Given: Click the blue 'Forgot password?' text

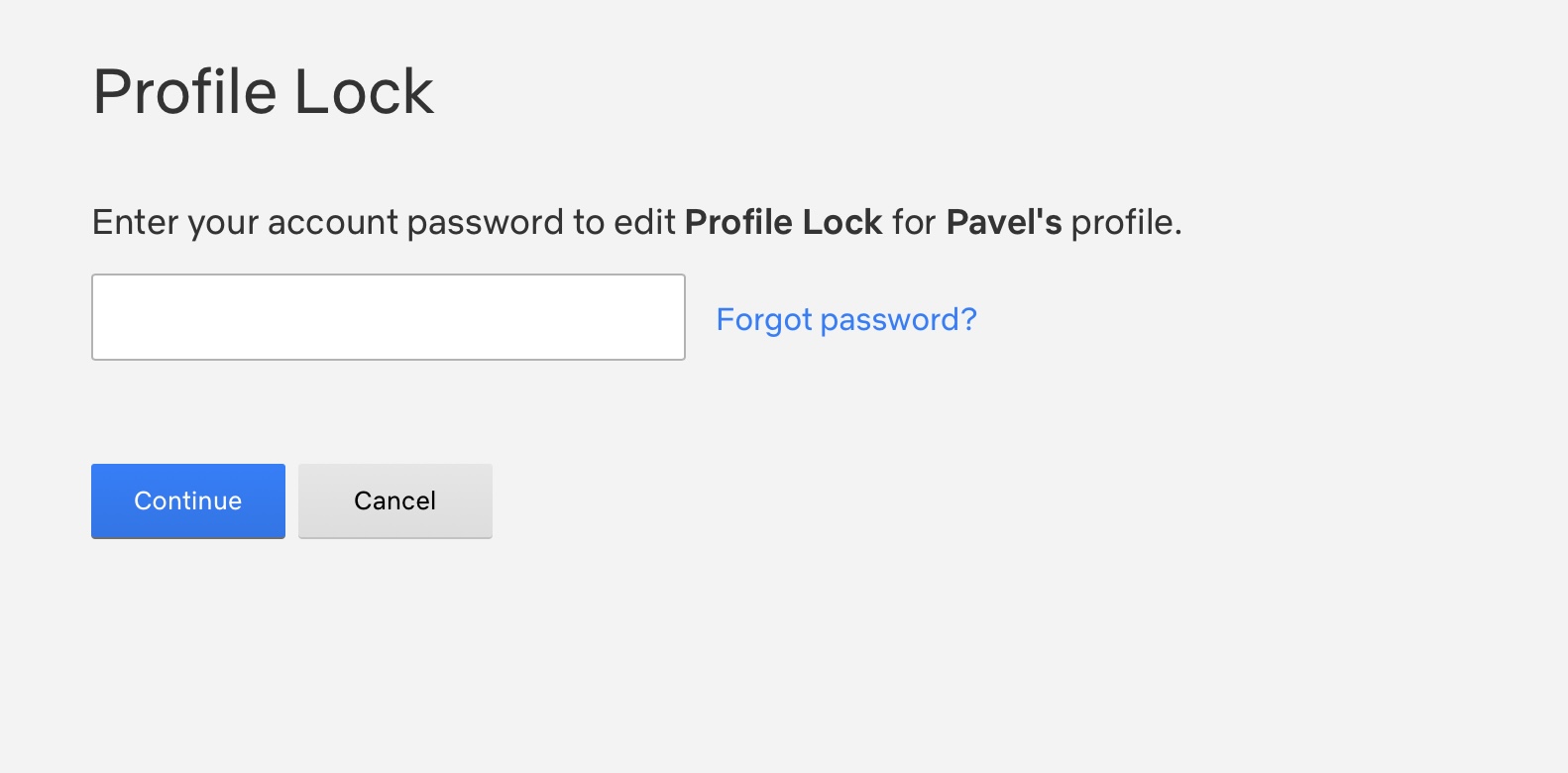Looking at the screenshot, I should point(845,319).
